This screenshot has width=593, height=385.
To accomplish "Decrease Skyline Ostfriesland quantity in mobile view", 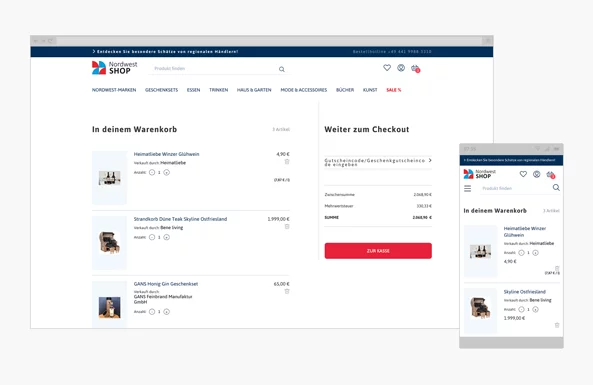I will [x=521, y=309].
